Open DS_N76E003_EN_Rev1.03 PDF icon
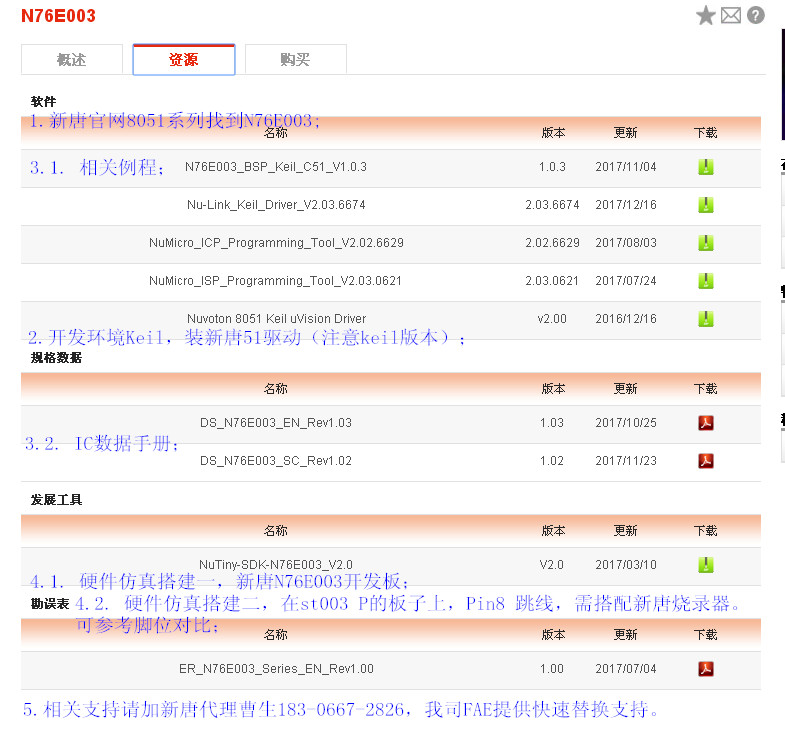Viewport: 785px width, 737px height. pos(705,423)
